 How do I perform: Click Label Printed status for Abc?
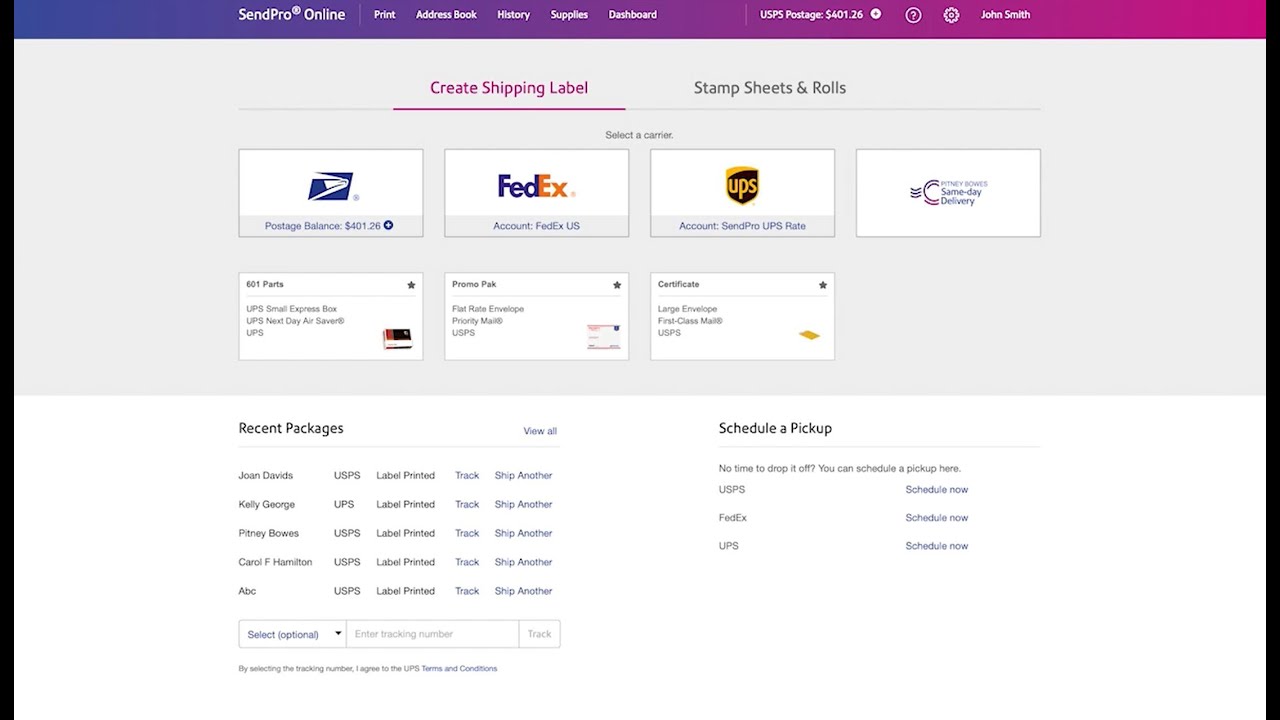[x=405, y=591]
